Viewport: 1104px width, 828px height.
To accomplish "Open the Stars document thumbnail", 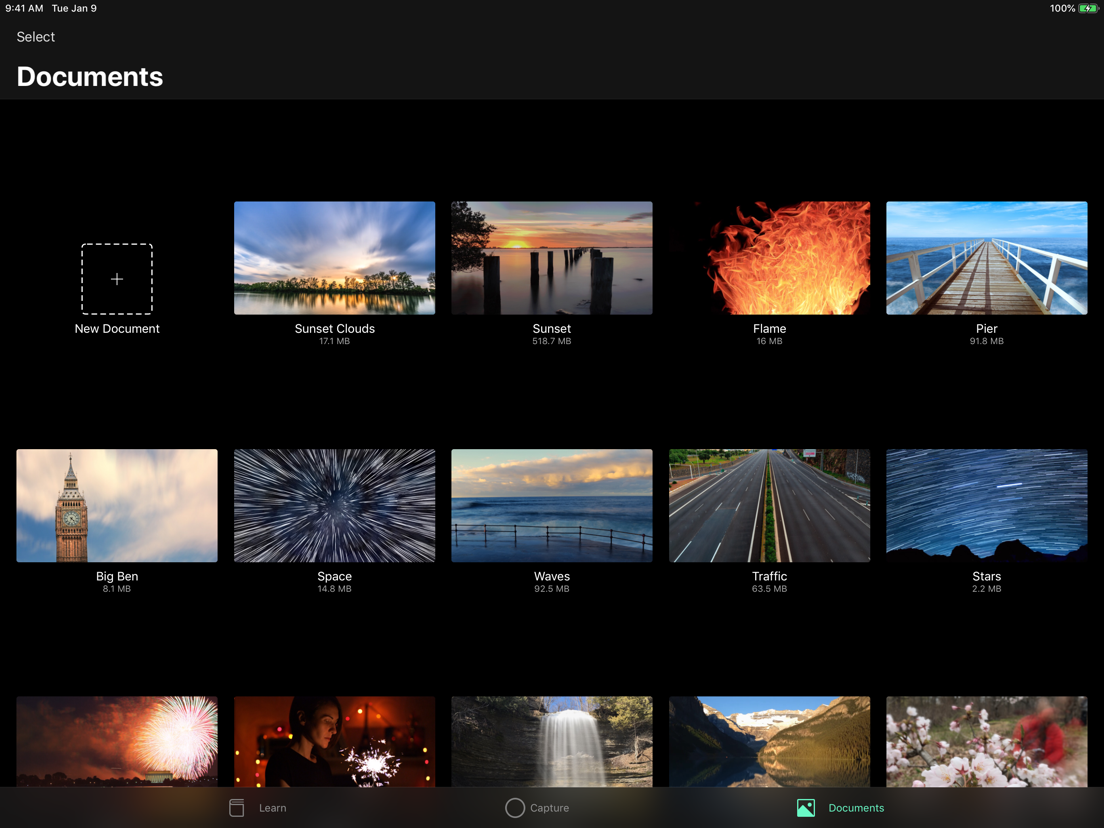I will [x=986, y=506].
